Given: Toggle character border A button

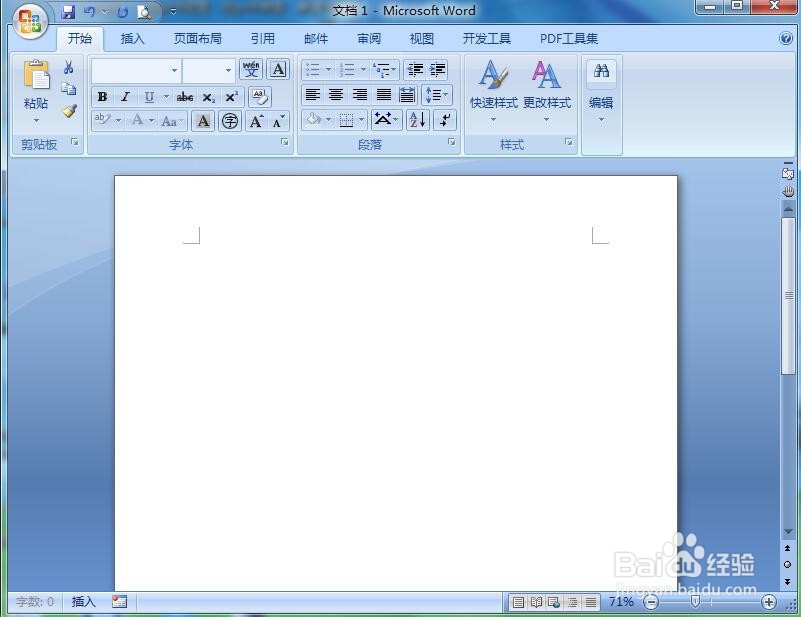Looking at the screenshot, I should tap(278, 69).
